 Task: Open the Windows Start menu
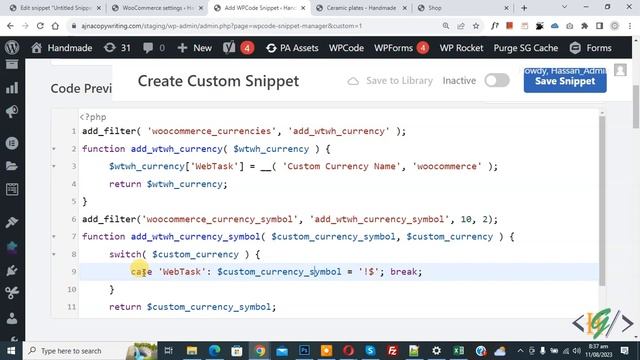pyautogui.click(x=11, y=351)
